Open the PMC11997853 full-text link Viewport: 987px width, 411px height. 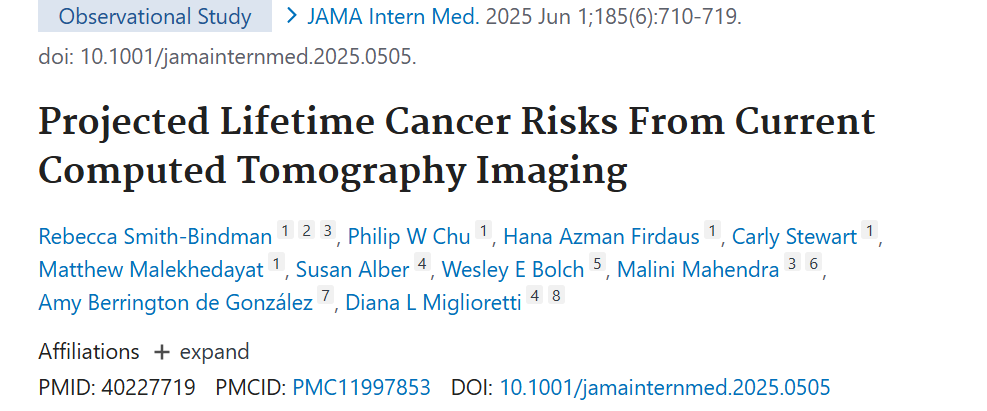(x=361, y=387)
